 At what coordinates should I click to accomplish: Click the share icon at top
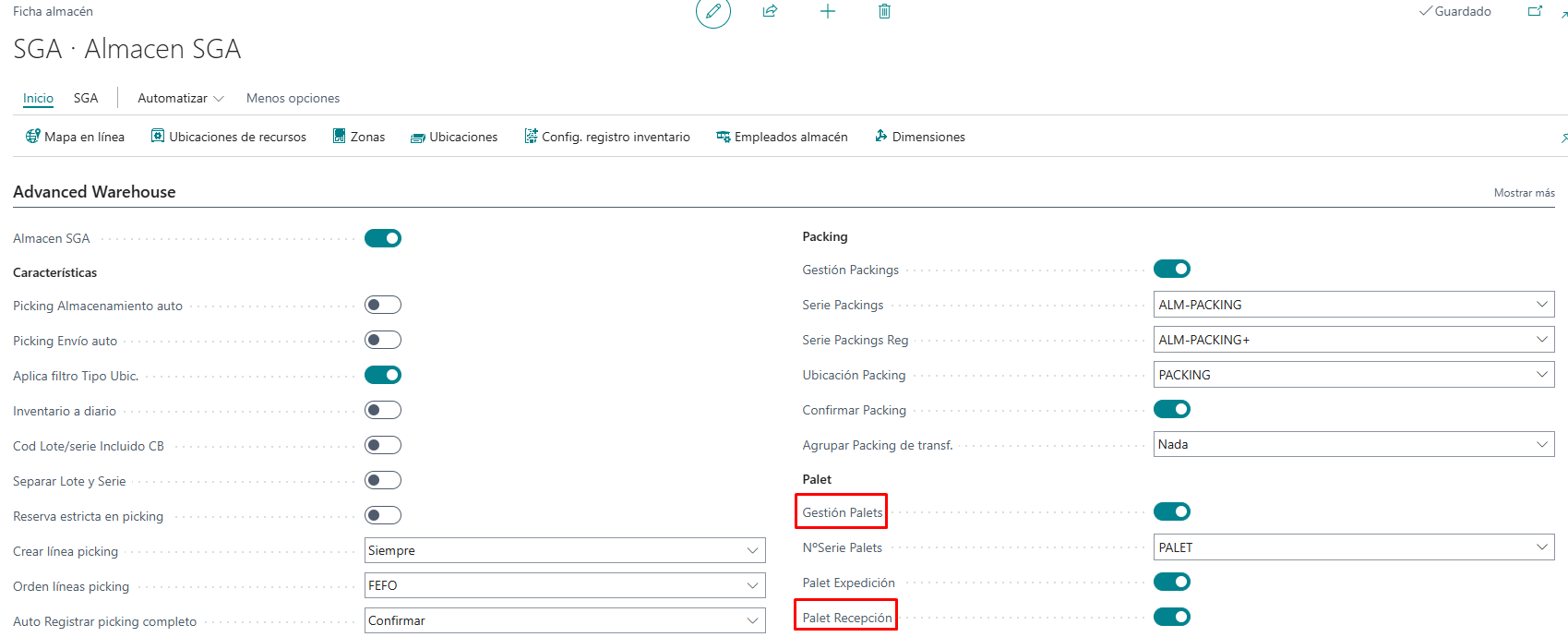[x=770, y=11]
